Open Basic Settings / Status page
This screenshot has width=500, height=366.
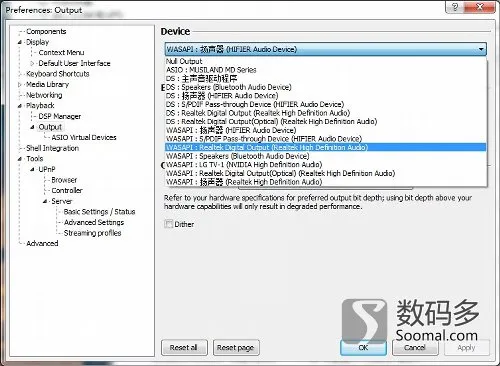(x=99, y=212)
